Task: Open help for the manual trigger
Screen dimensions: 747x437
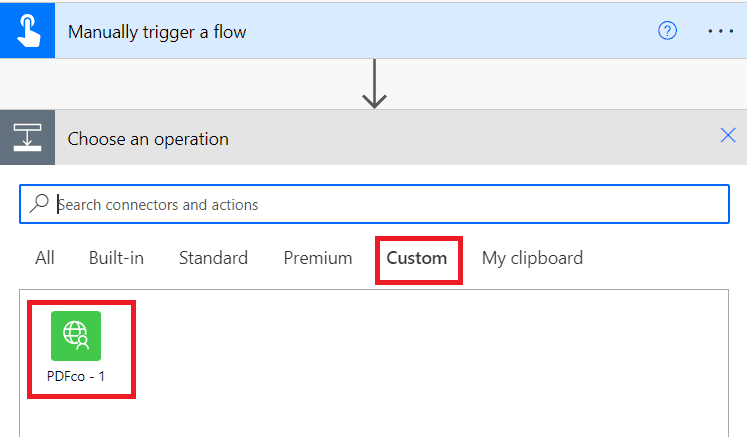Action: (x=667, y=31)
